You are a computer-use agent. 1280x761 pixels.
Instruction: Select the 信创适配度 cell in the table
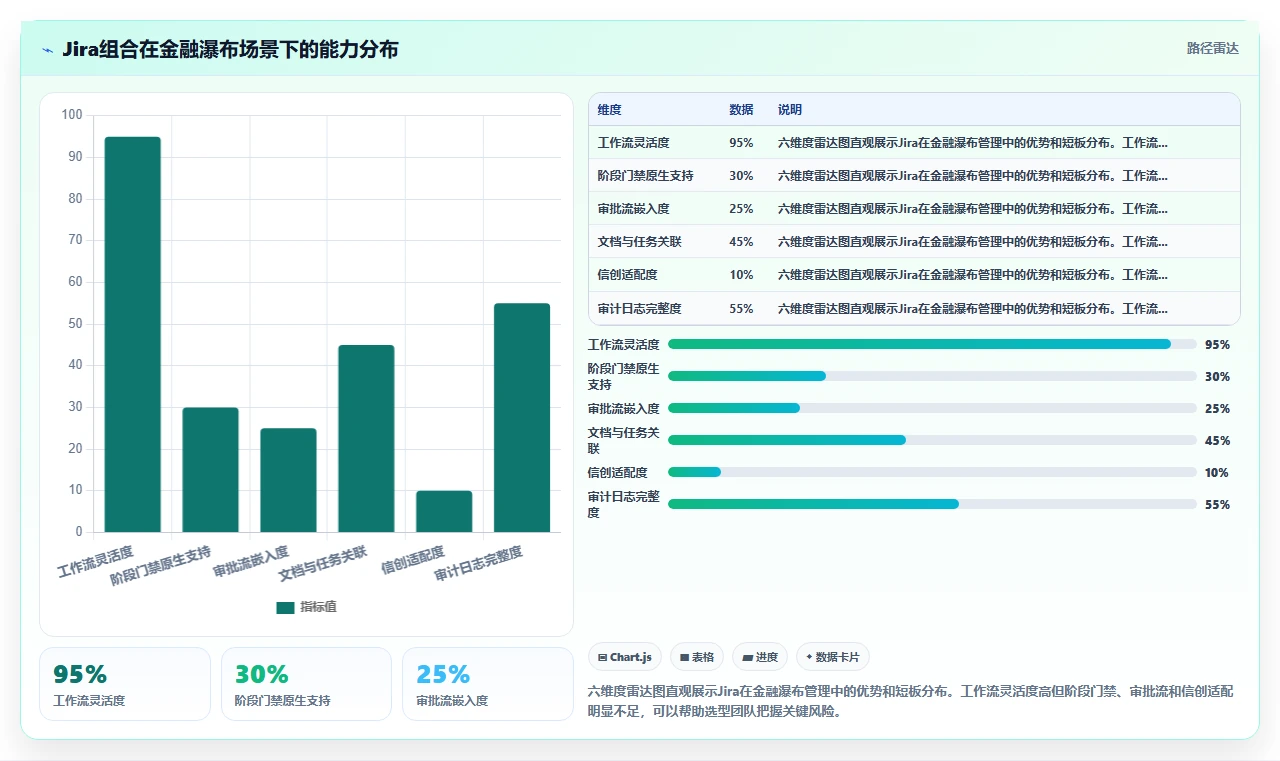655,275
